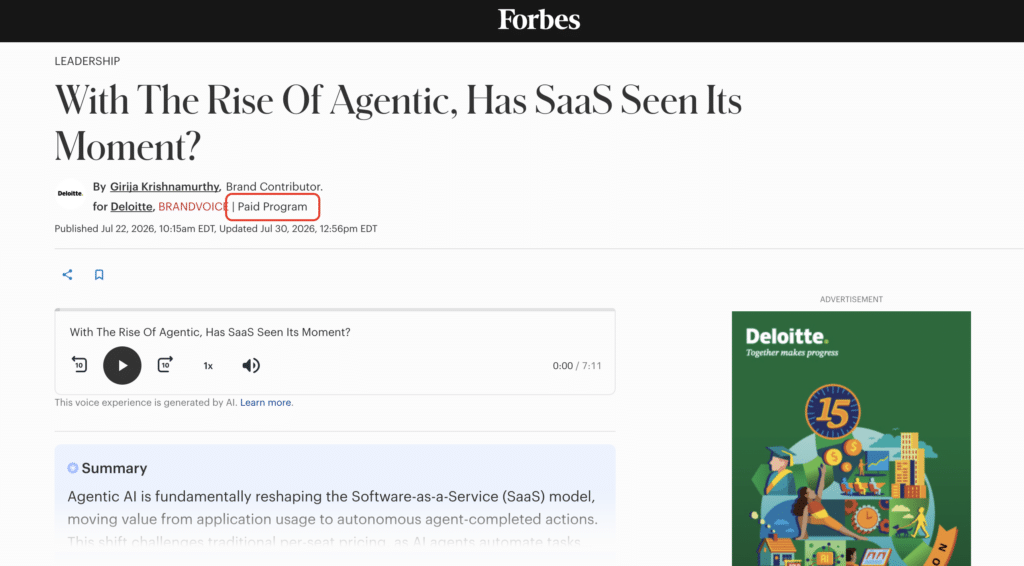Viewport: 1024px width, 566px height.
Task: Rewind audio 10 seconds
Action: coord(79,364)
